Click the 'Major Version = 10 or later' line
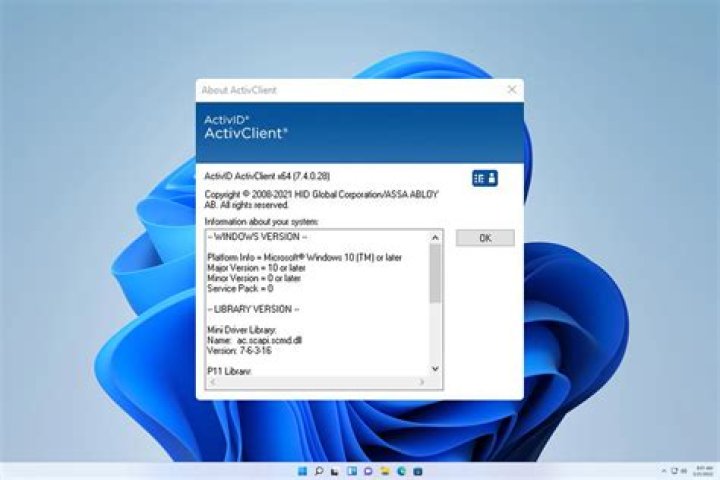The width and height of the screenshot is (720, 480). click(256, 268)
